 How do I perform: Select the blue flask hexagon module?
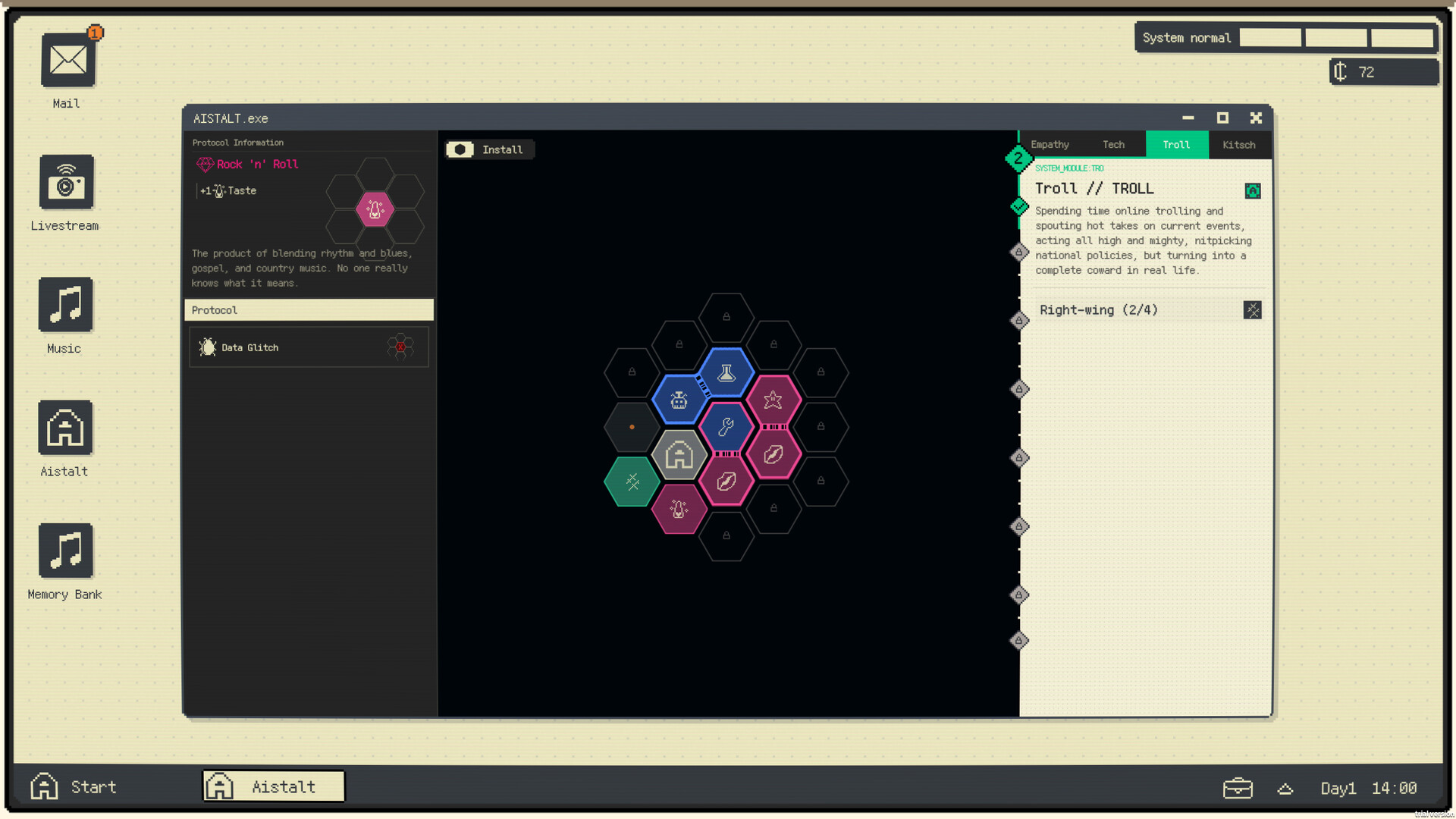pyautogui.click(x=726, y=372)
